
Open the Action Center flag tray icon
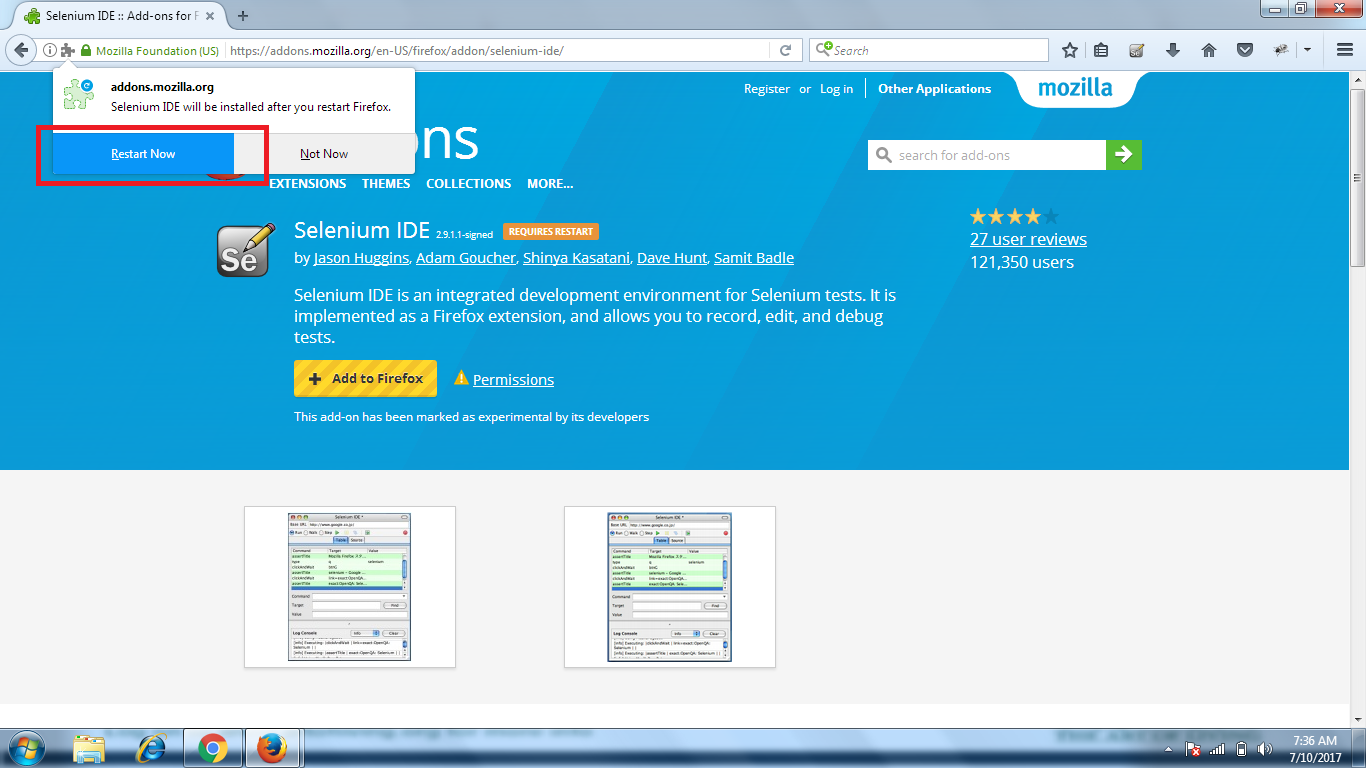click(x=1193, y=749)
